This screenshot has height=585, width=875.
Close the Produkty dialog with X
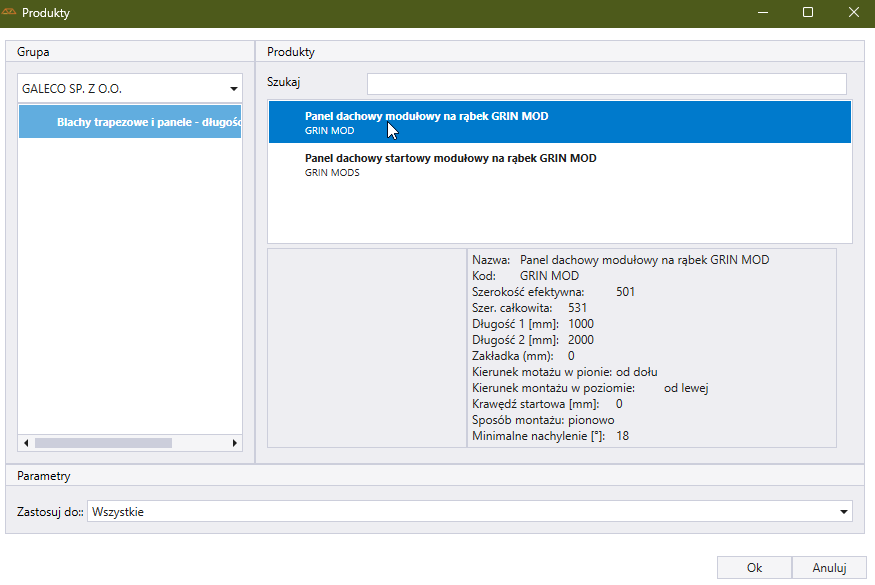(853, 13)
